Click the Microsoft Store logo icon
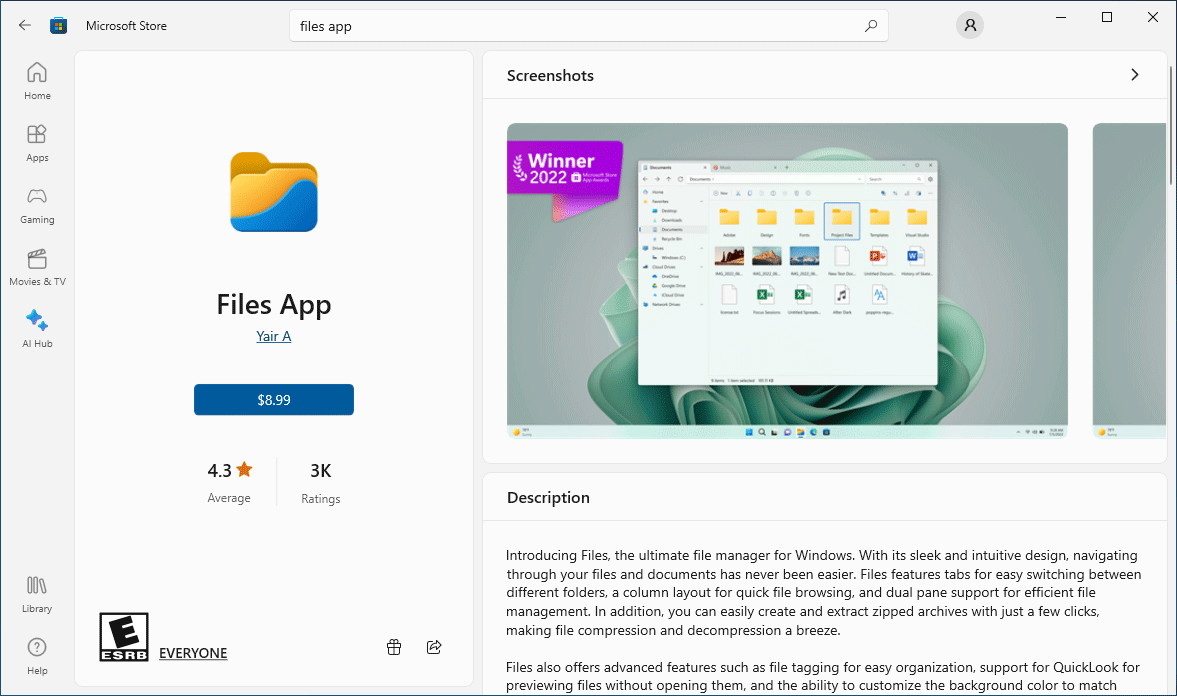 coord(59,26)
